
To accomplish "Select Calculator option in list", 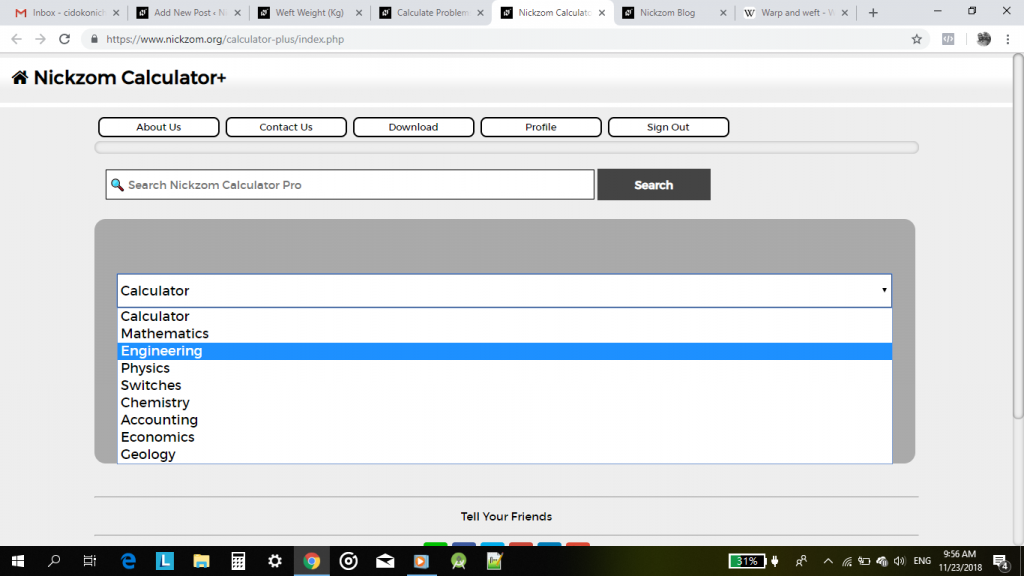I will [504, 316].
